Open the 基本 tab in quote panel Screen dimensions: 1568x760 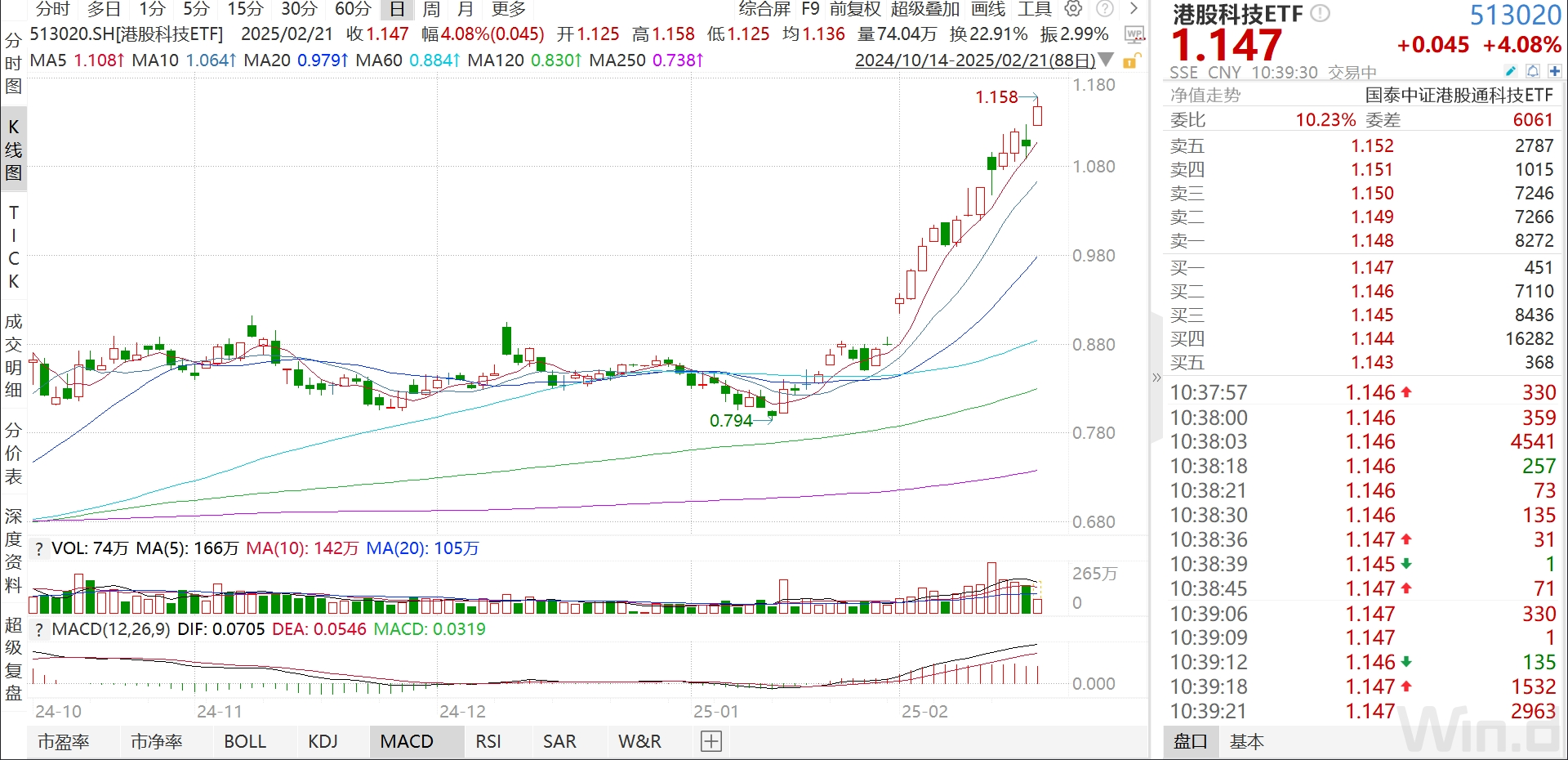click(x=1246, y=741)
